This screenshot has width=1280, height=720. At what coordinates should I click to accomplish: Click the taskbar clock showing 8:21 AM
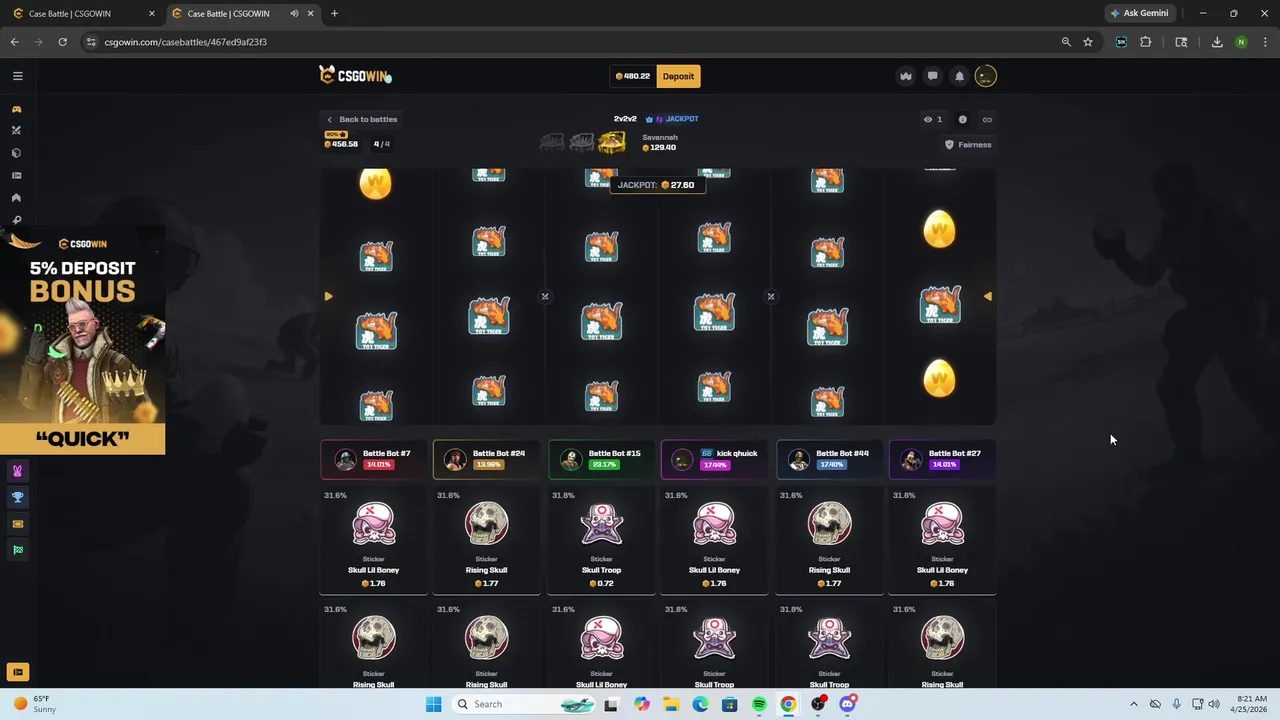click(1251, 704)
